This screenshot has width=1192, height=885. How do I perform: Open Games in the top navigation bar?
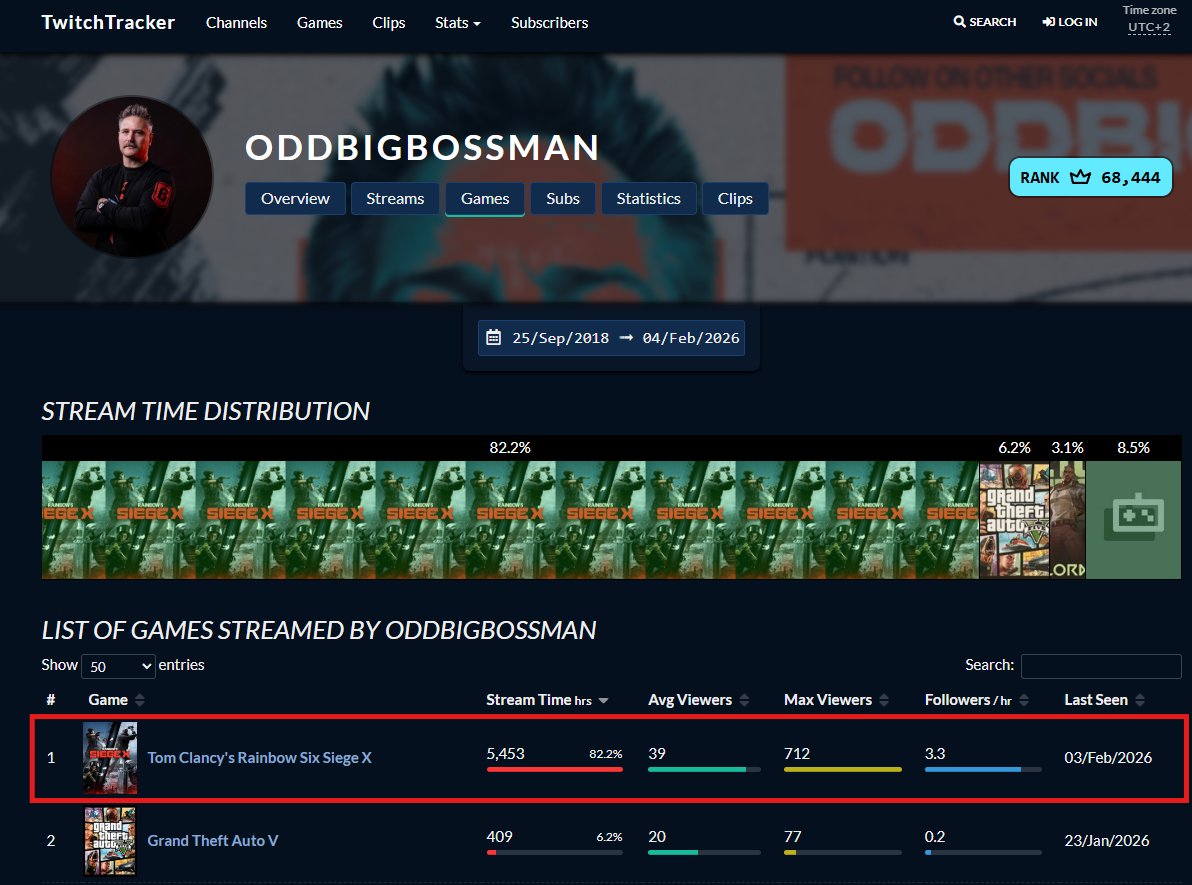319,23
